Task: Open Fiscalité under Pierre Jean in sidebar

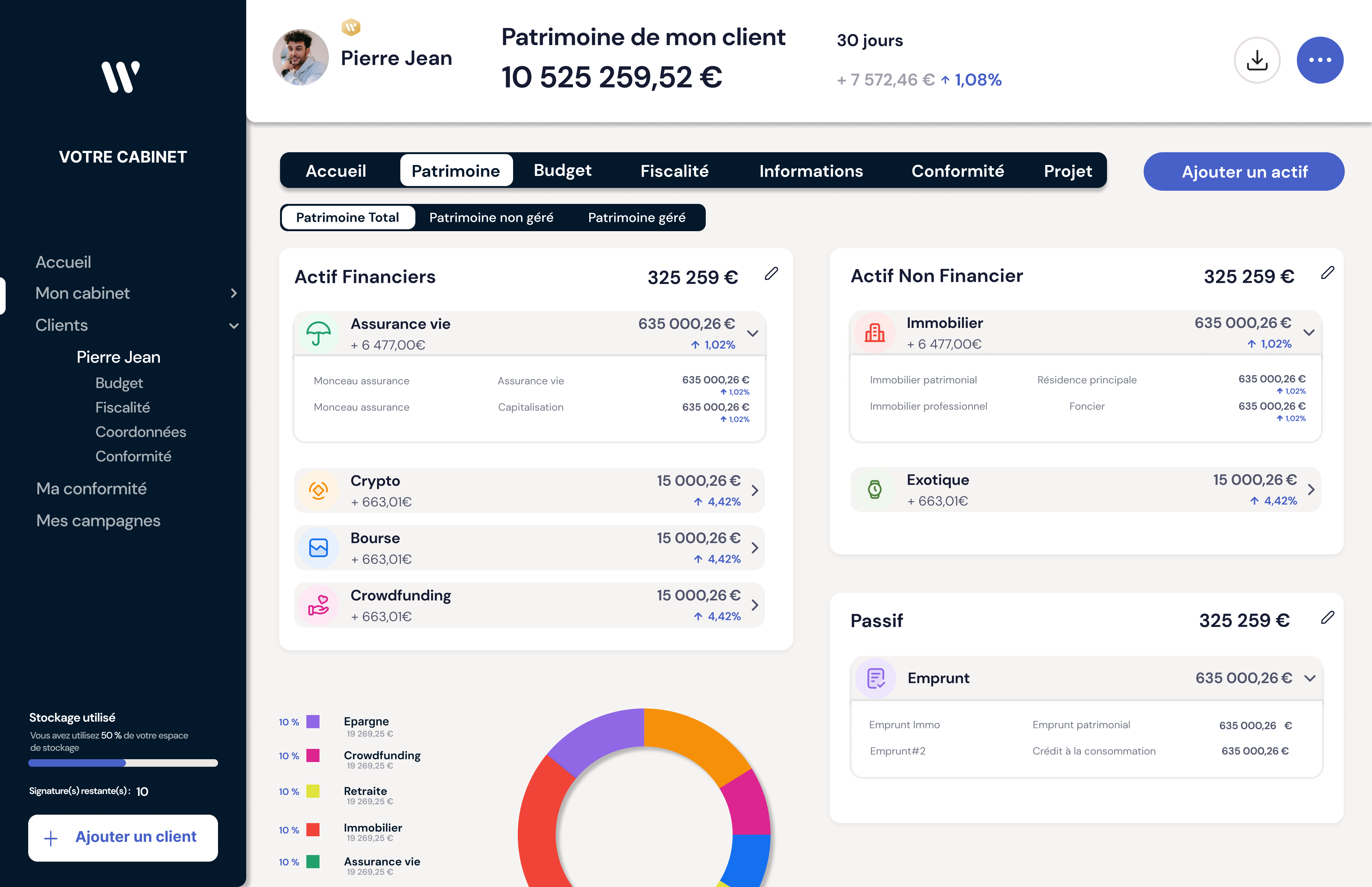Action: pyautogui.click(x=123, y=407)
